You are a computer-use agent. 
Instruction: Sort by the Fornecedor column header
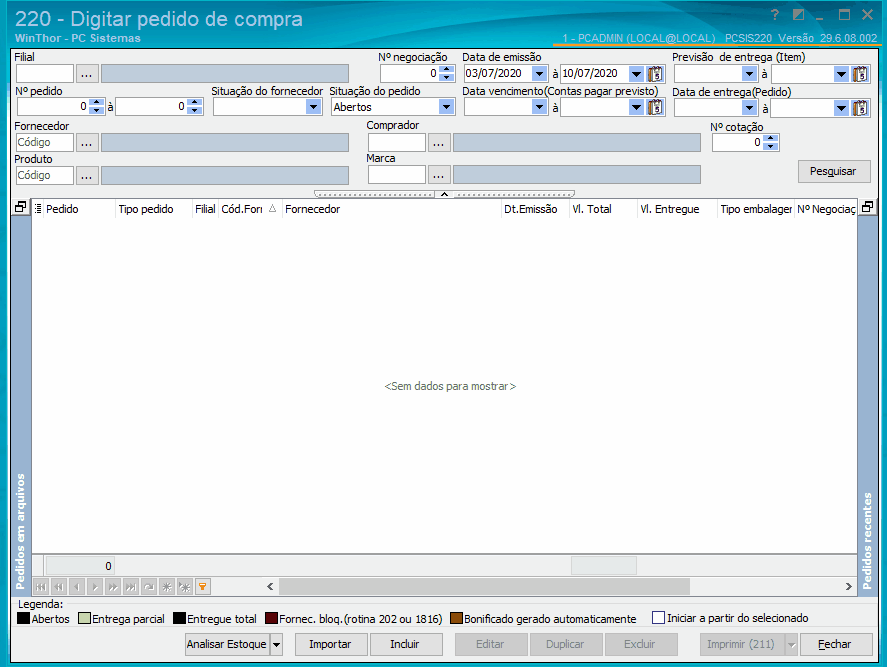(x=391, y=209)
